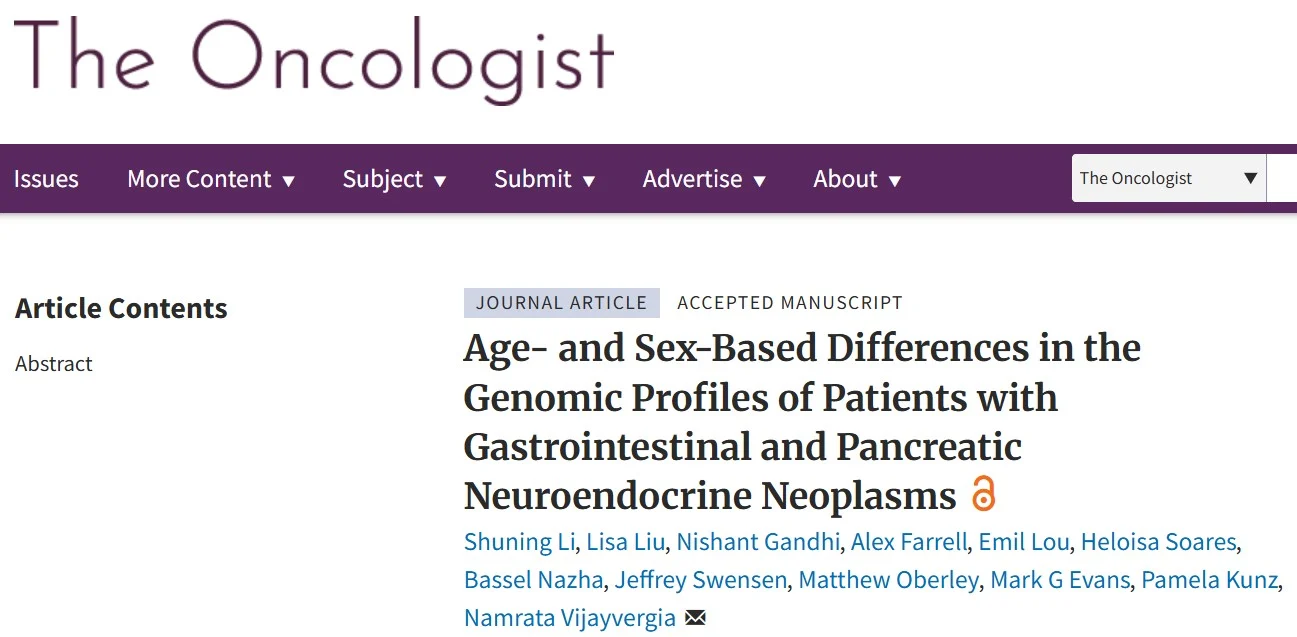
Task: Expand the More Content dropdown
Action: [212, 179]
